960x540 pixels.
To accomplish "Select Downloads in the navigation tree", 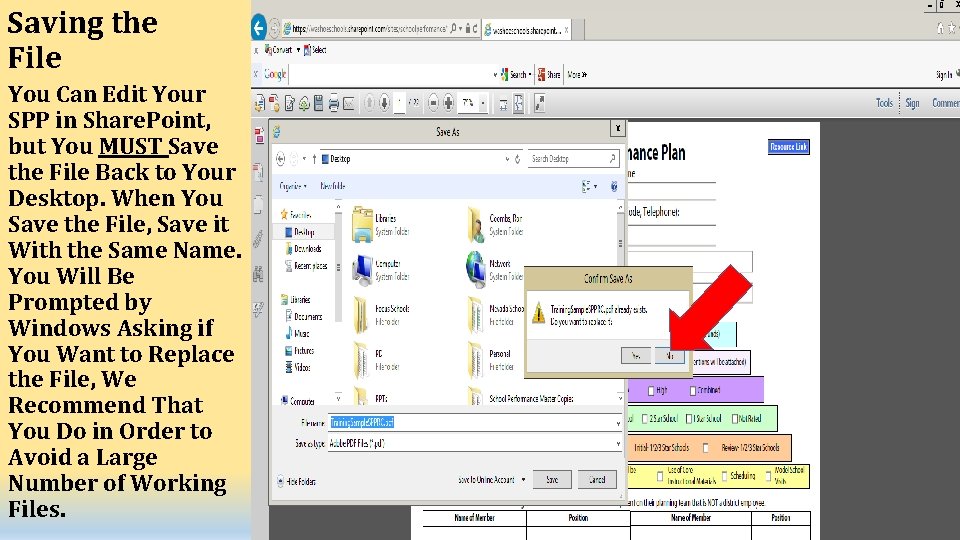I will [303, 249].
